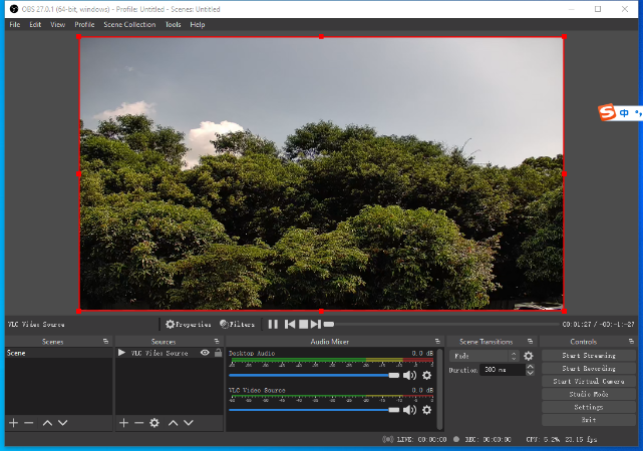Click the Duration spinner arrows
The image size is (643, 451).
coord(530,370)
